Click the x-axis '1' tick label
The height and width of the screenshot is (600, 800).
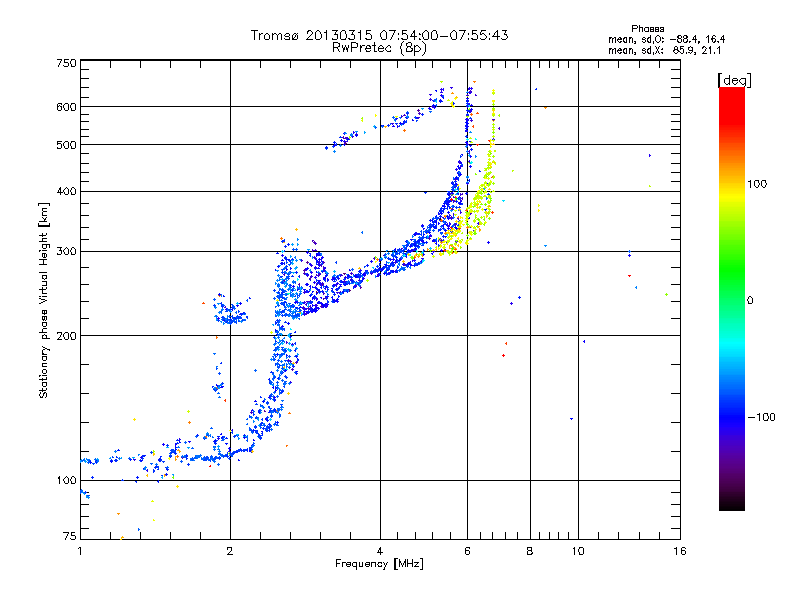[x=80, y=551]
